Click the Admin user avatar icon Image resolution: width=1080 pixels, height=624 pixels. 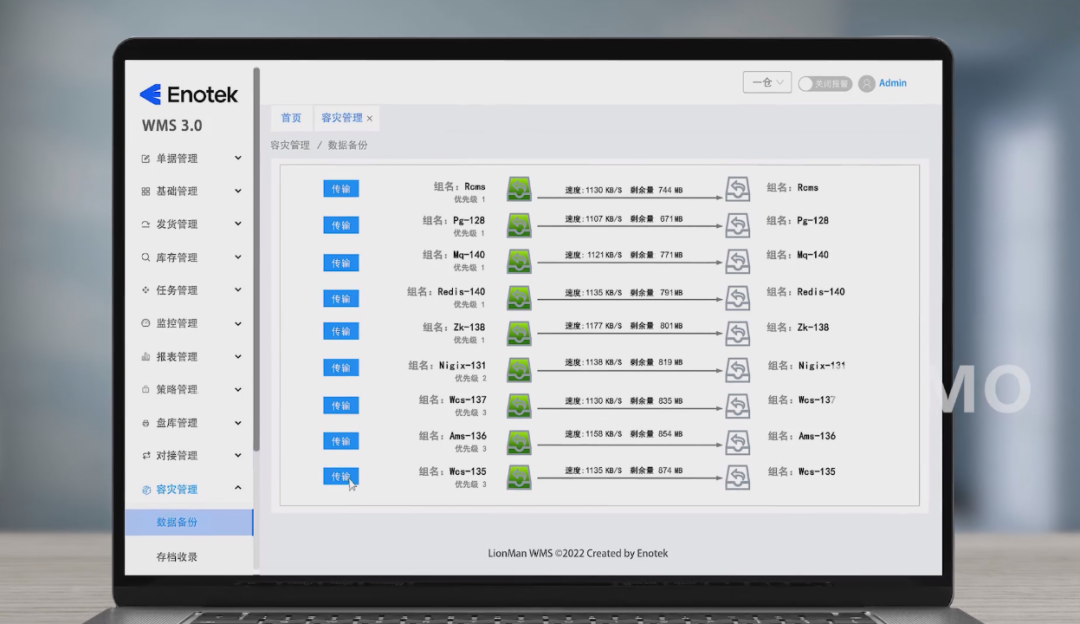point(866,83)
